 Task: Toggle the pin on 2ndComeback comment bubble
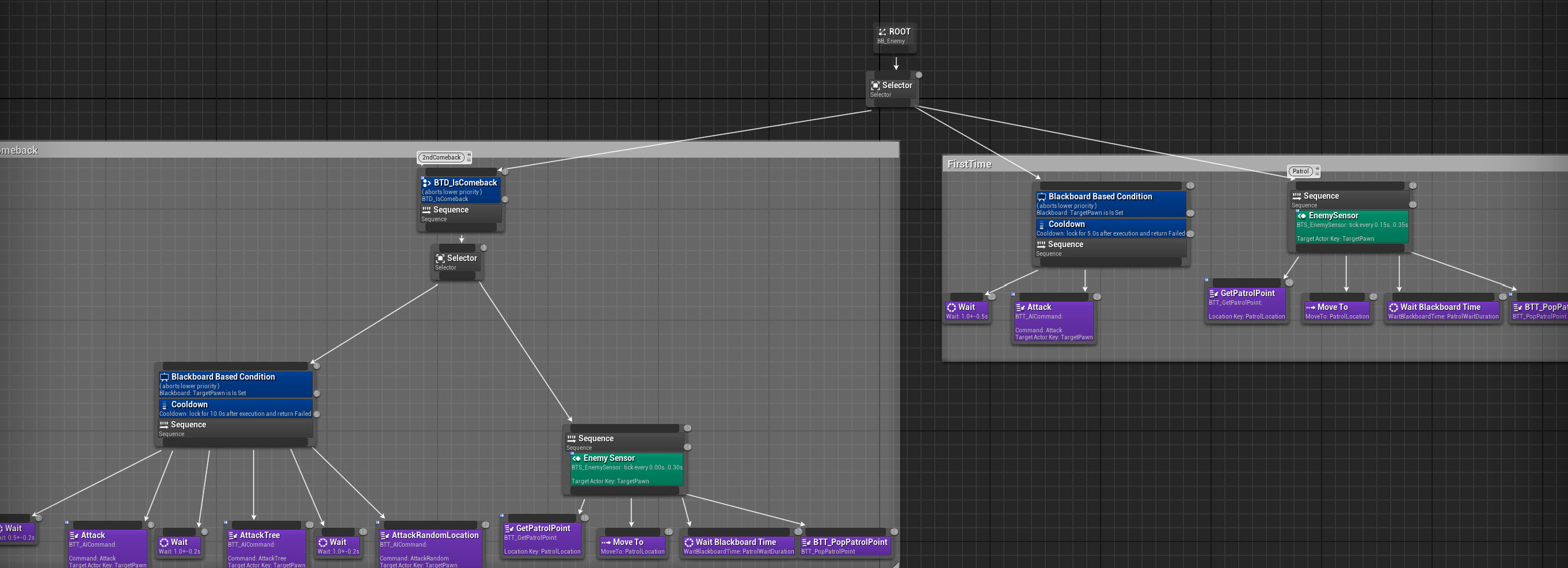pyautogui.click(x=469, y=155)
